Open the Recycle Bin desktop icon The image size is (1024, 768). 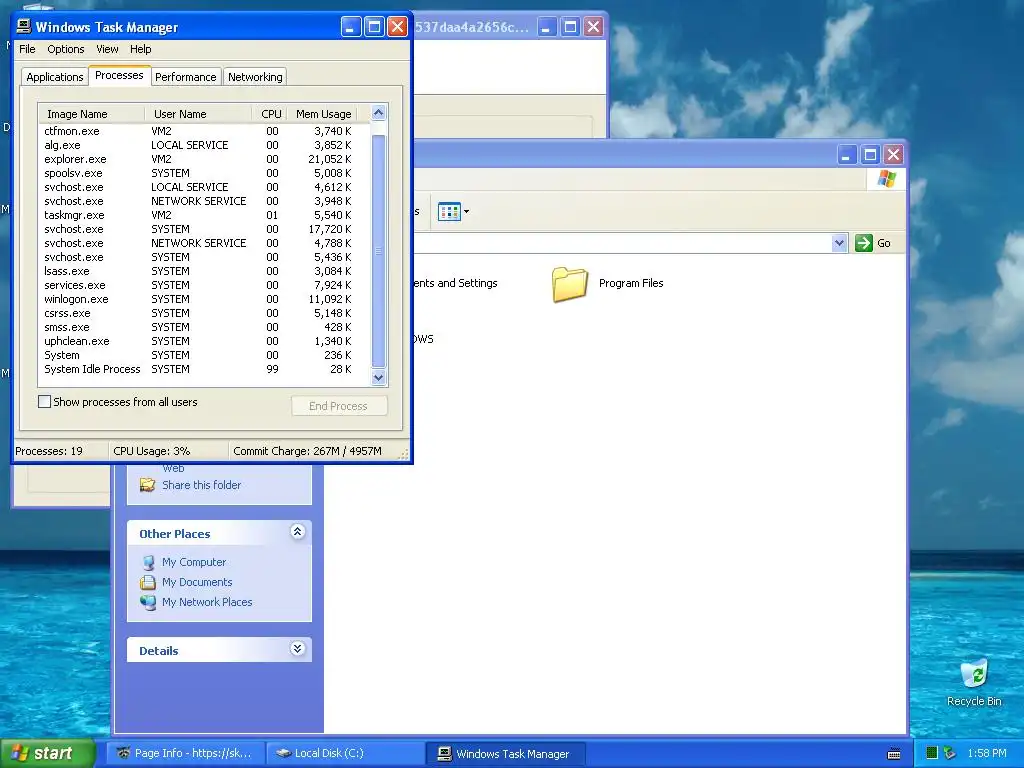tap(974, 674)
